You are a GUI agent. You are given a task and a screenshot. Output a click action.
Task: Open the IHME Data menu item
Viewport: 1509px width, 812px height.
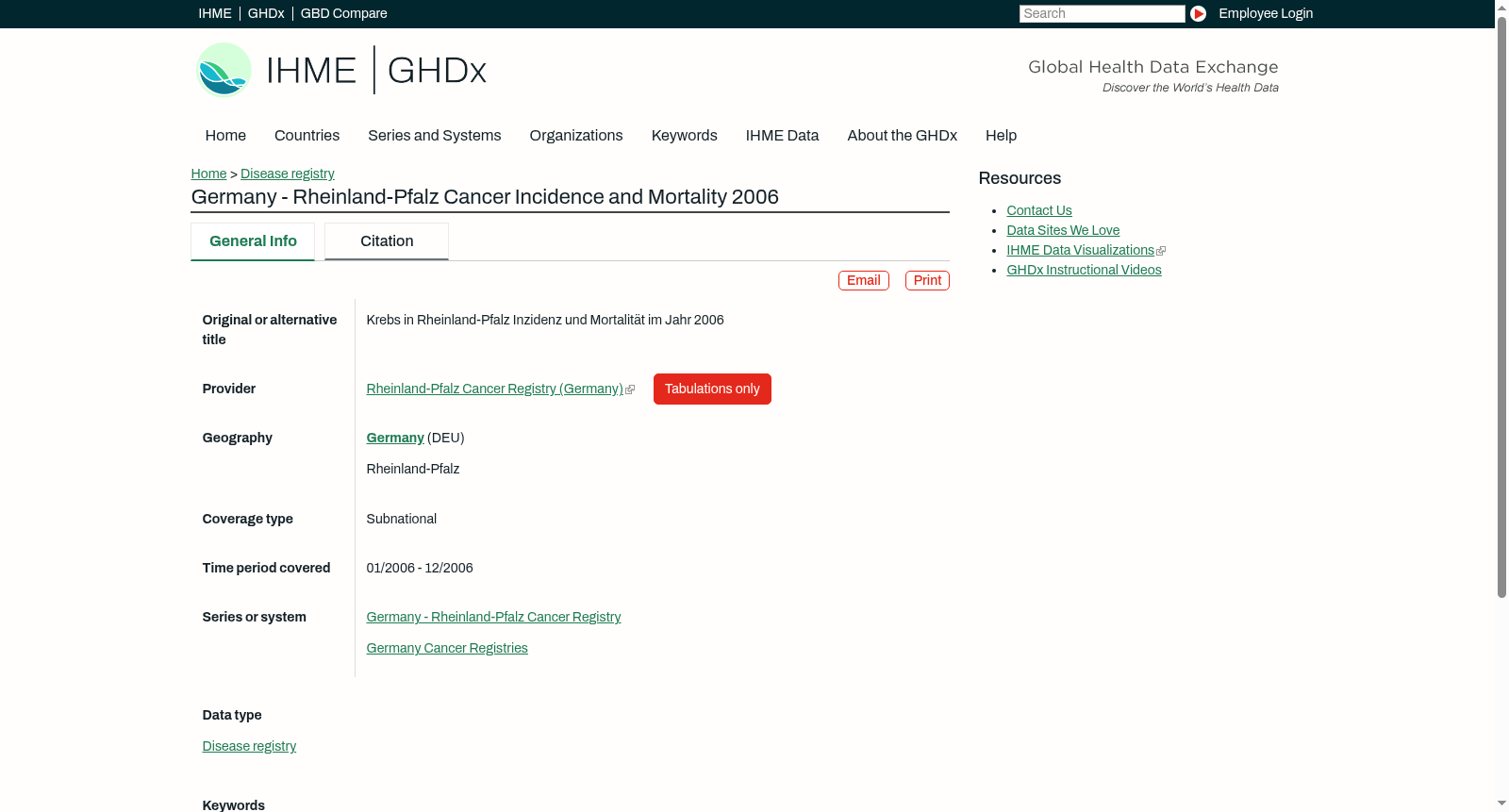[783, 136]
